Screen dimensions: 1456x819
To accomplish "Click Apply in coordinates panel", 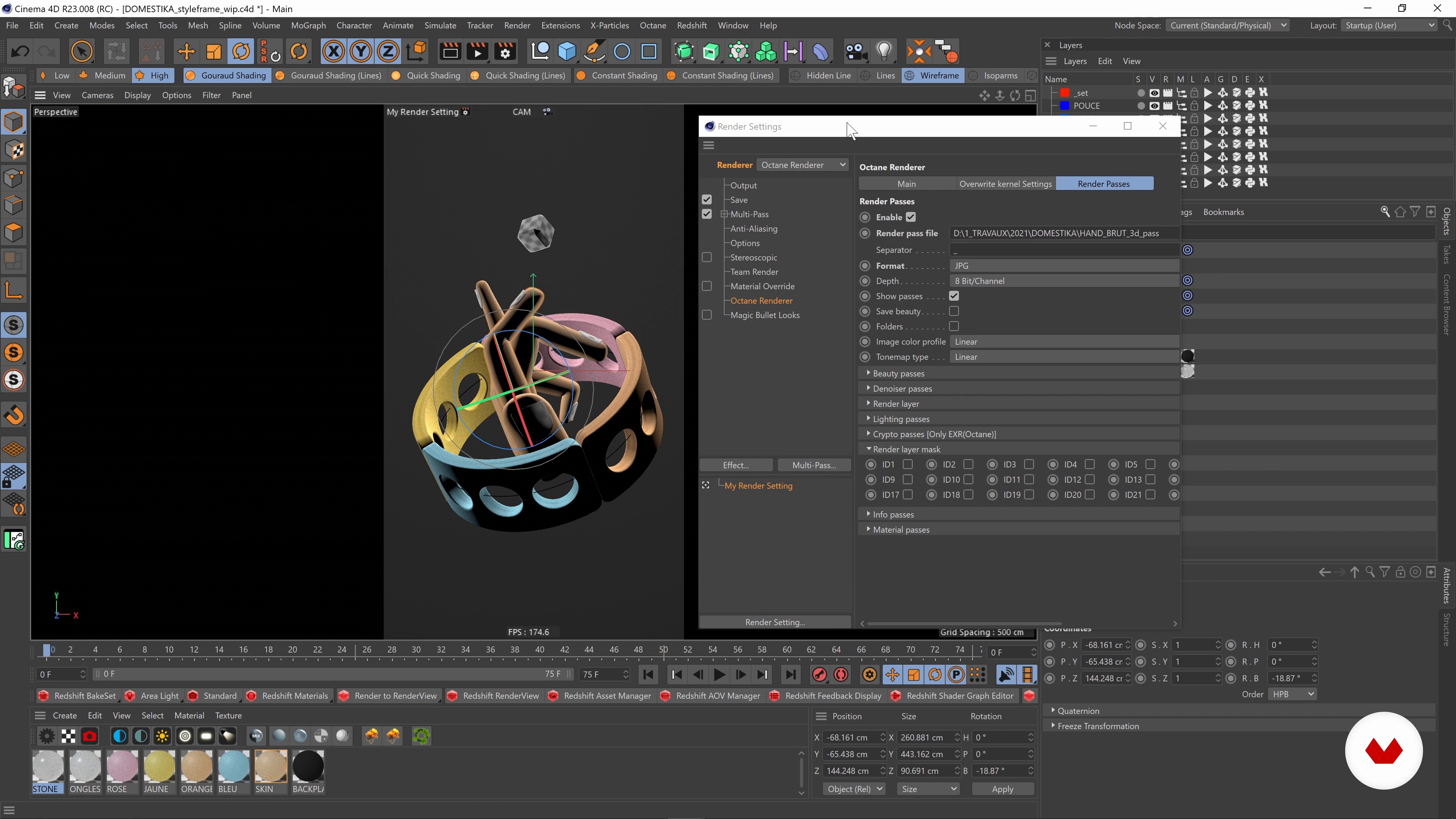I will click(1003, 789).
